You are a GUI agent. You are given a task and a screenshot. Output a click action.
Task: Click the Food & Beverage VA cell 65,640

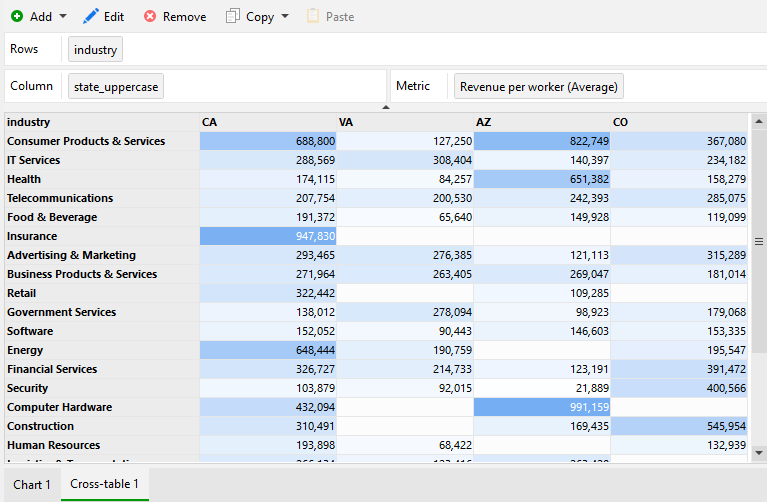405,217
